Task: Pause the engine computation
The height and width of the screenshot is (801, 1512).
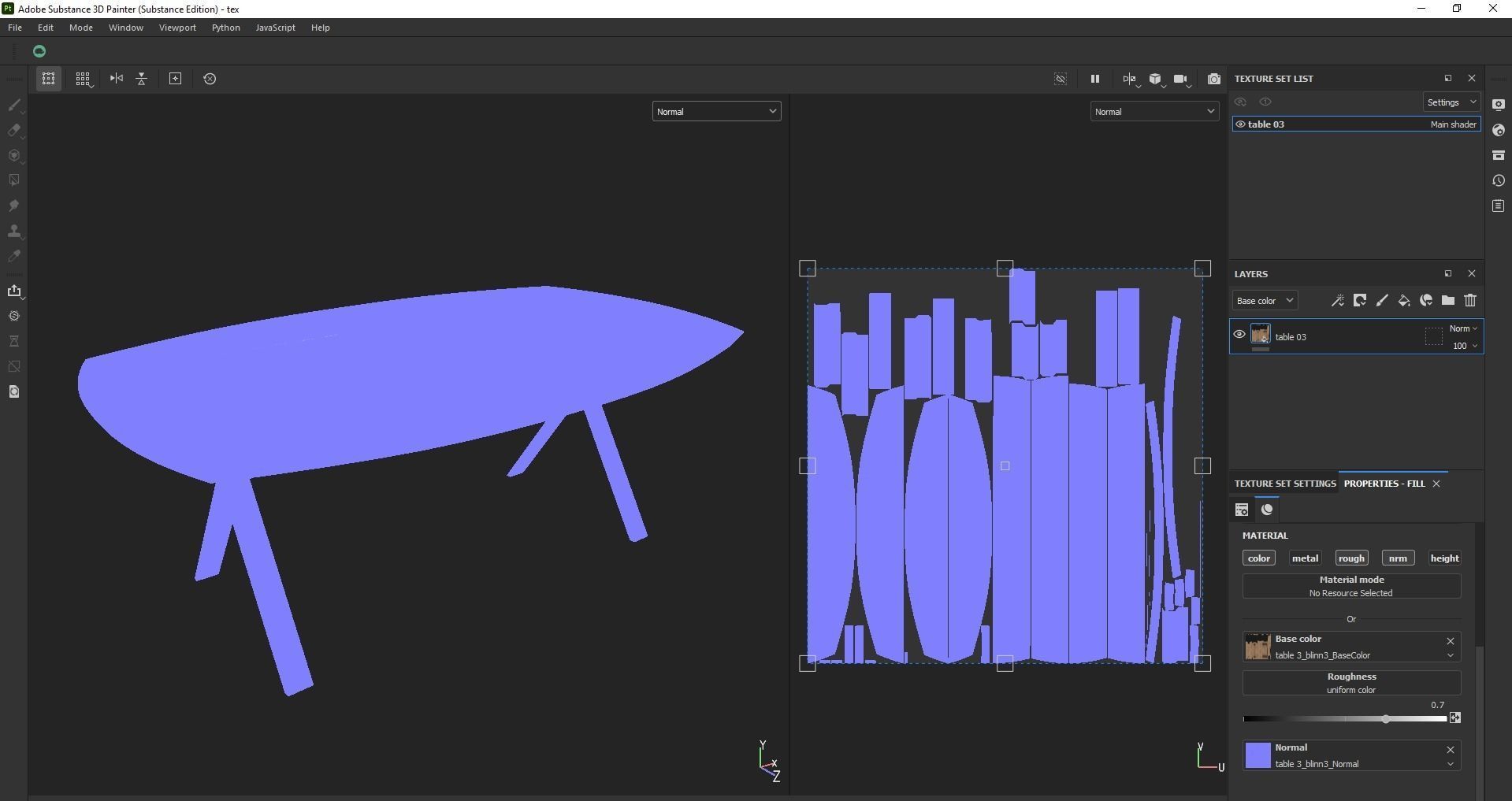Action: (x=1094, y=79)
